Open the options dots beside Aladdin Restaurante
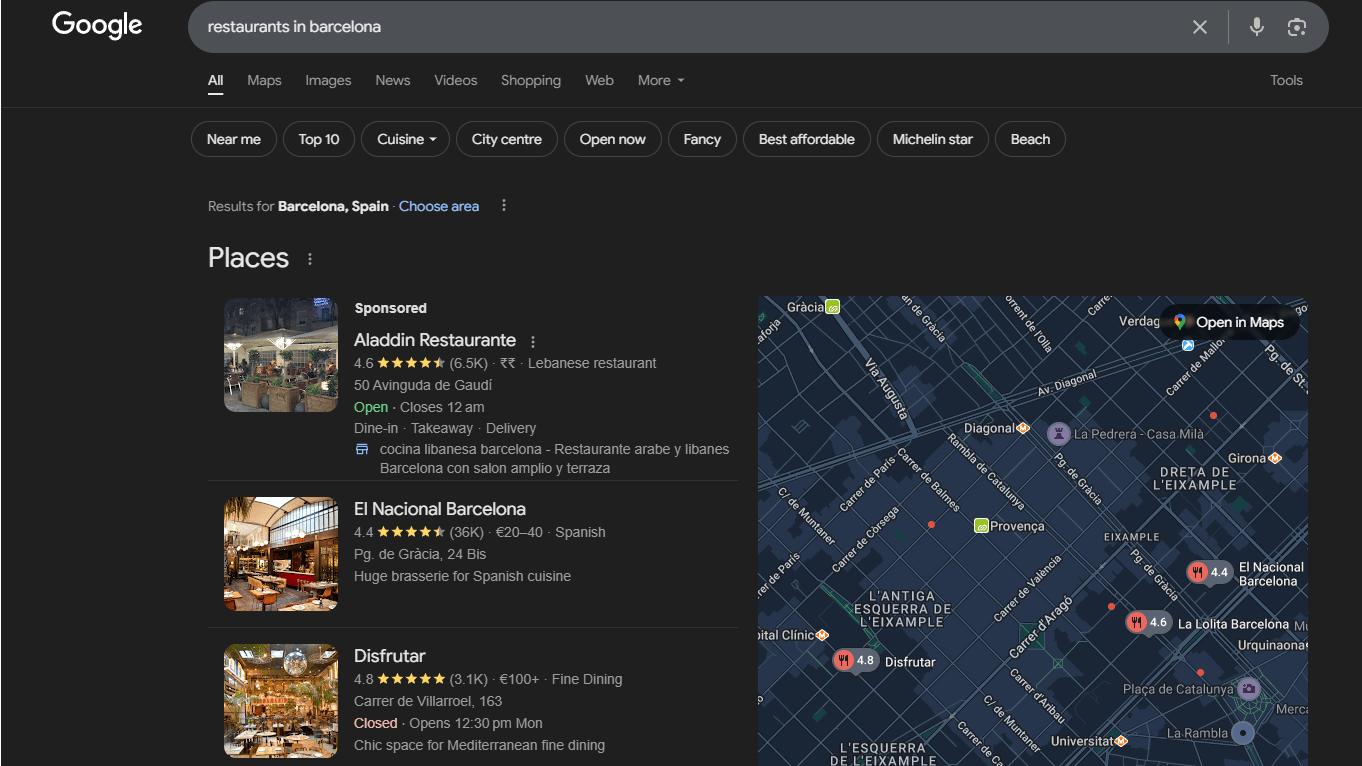The height and width of the screenshot is (766, 1362). [x=533, y=341]
